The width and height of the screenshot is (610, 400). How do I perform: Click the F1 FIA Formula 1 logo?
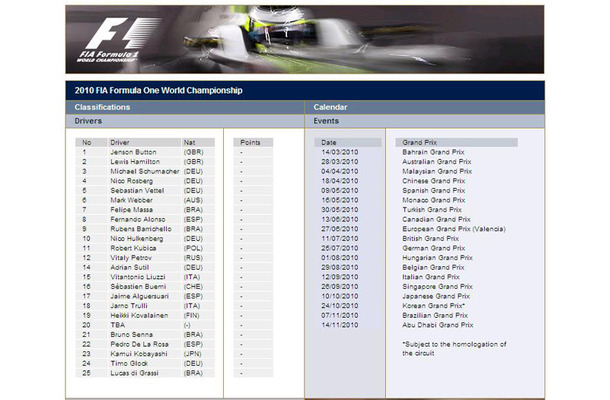point(117,40)
